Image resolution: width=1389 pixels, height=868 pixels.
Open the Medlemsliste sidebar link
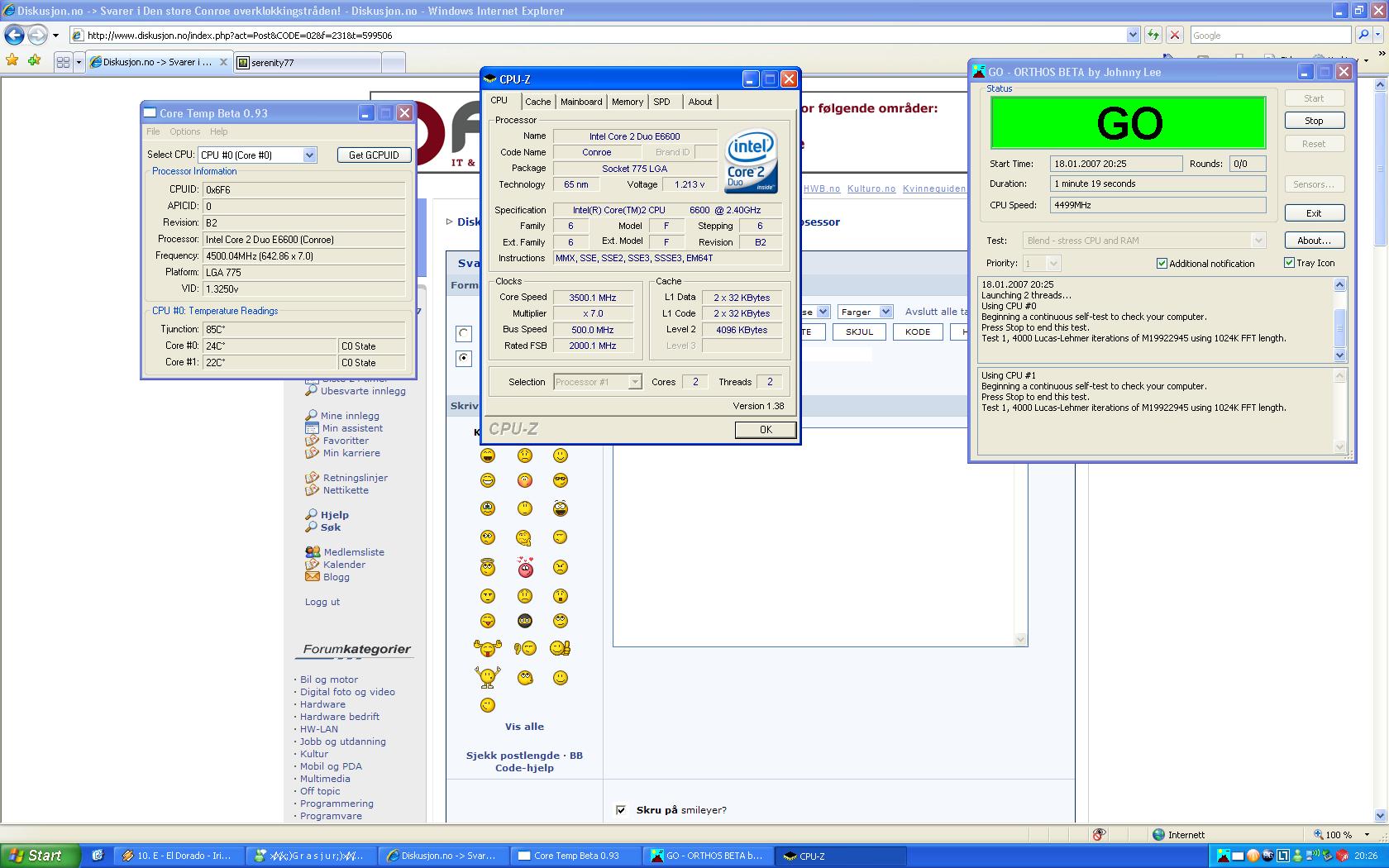pyautogui.click(x=354, y=552)
